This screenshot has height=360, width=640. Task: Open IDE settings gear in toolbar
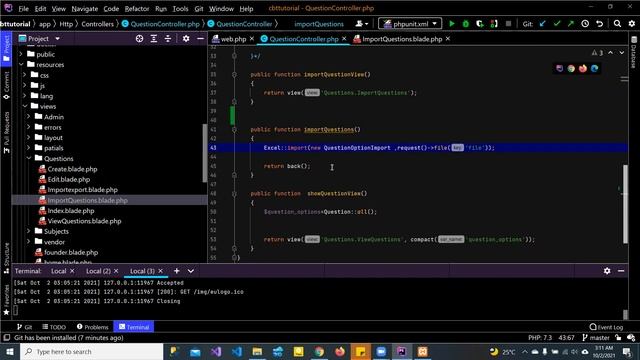[x=631, y=24]
